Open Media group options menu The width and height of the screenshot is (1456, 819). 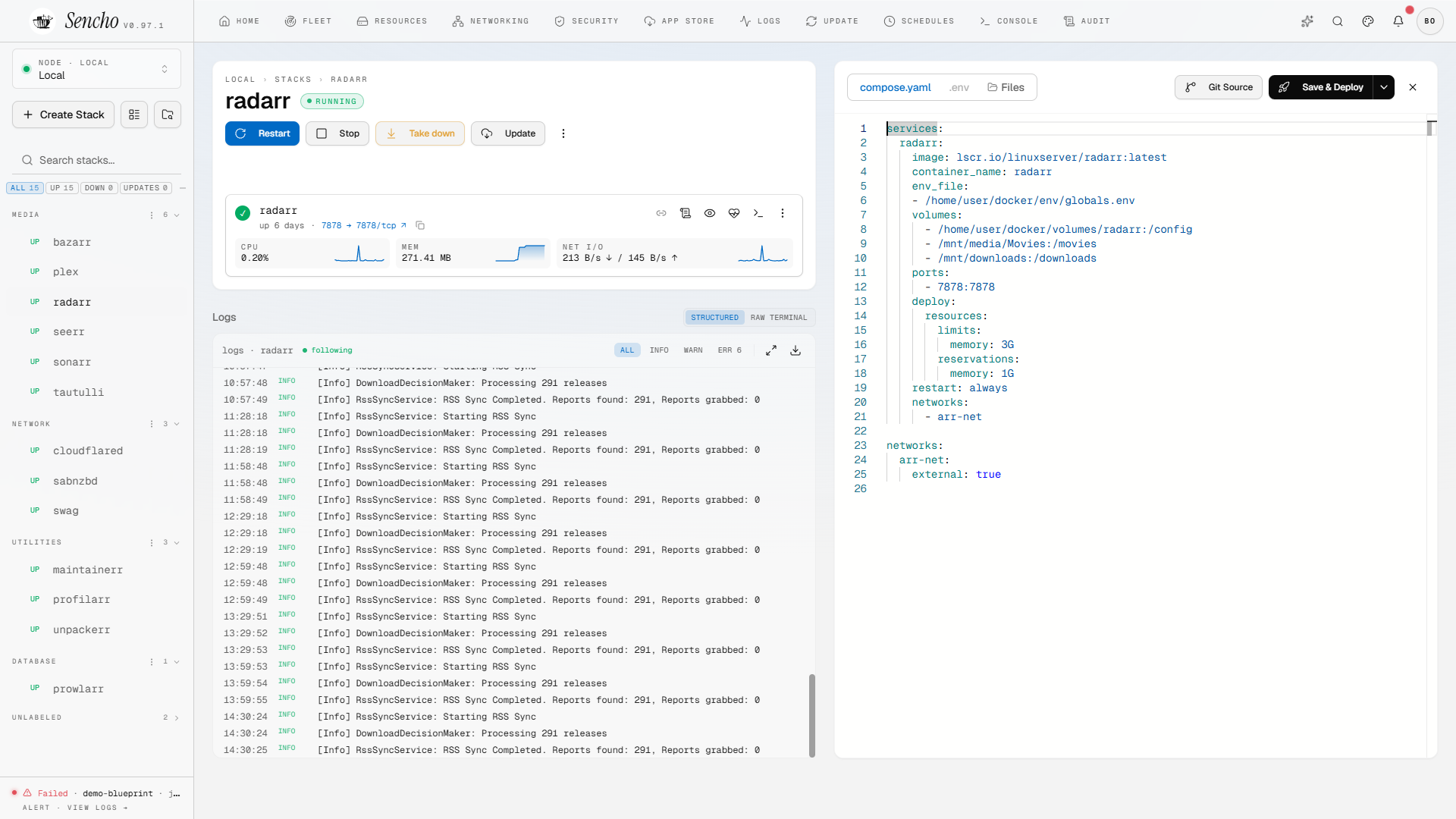[x=152, y=215]
